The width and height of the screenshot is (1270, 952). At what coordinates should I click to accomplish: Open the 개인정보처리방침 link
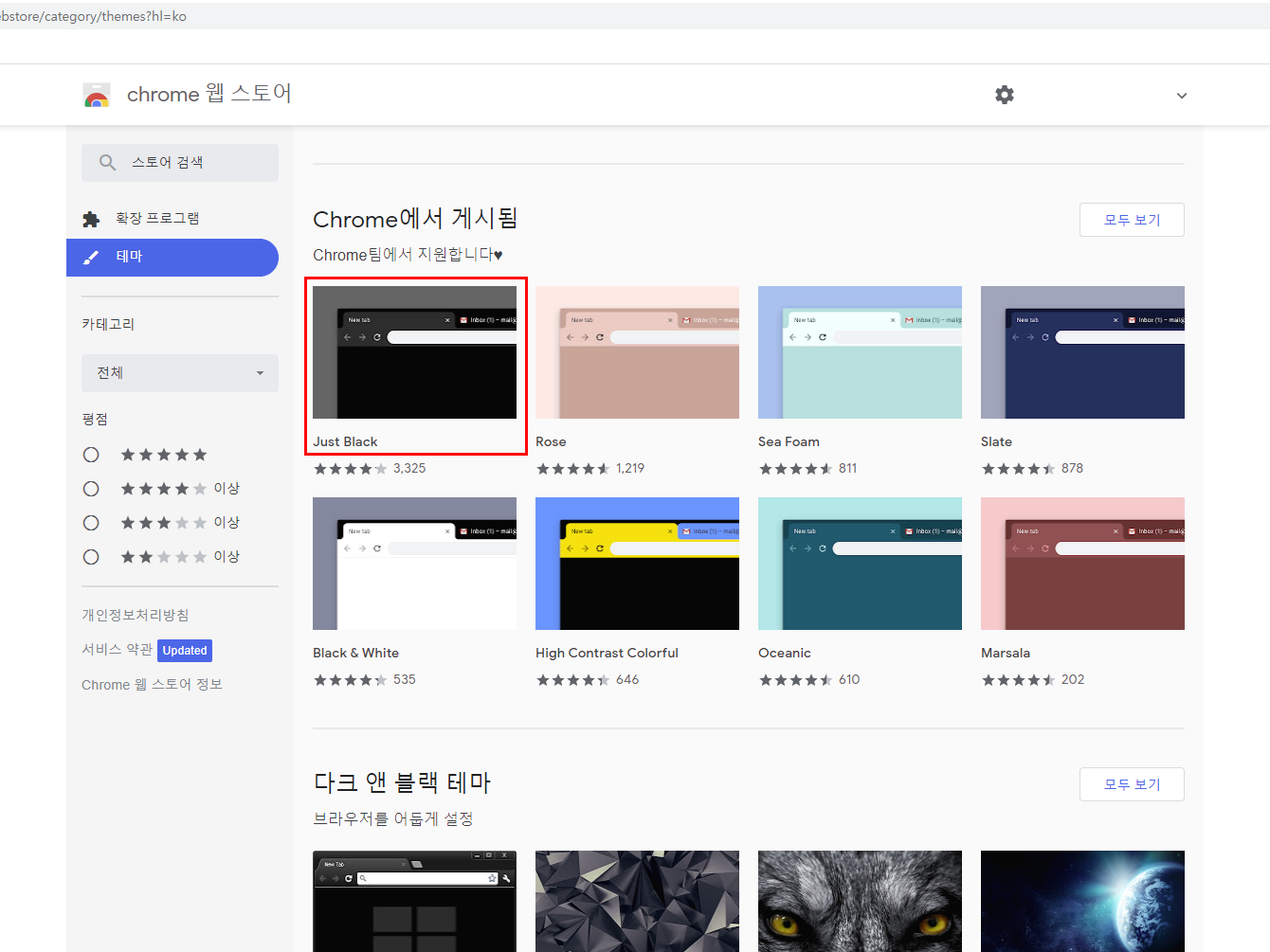[x=136, y=615]
